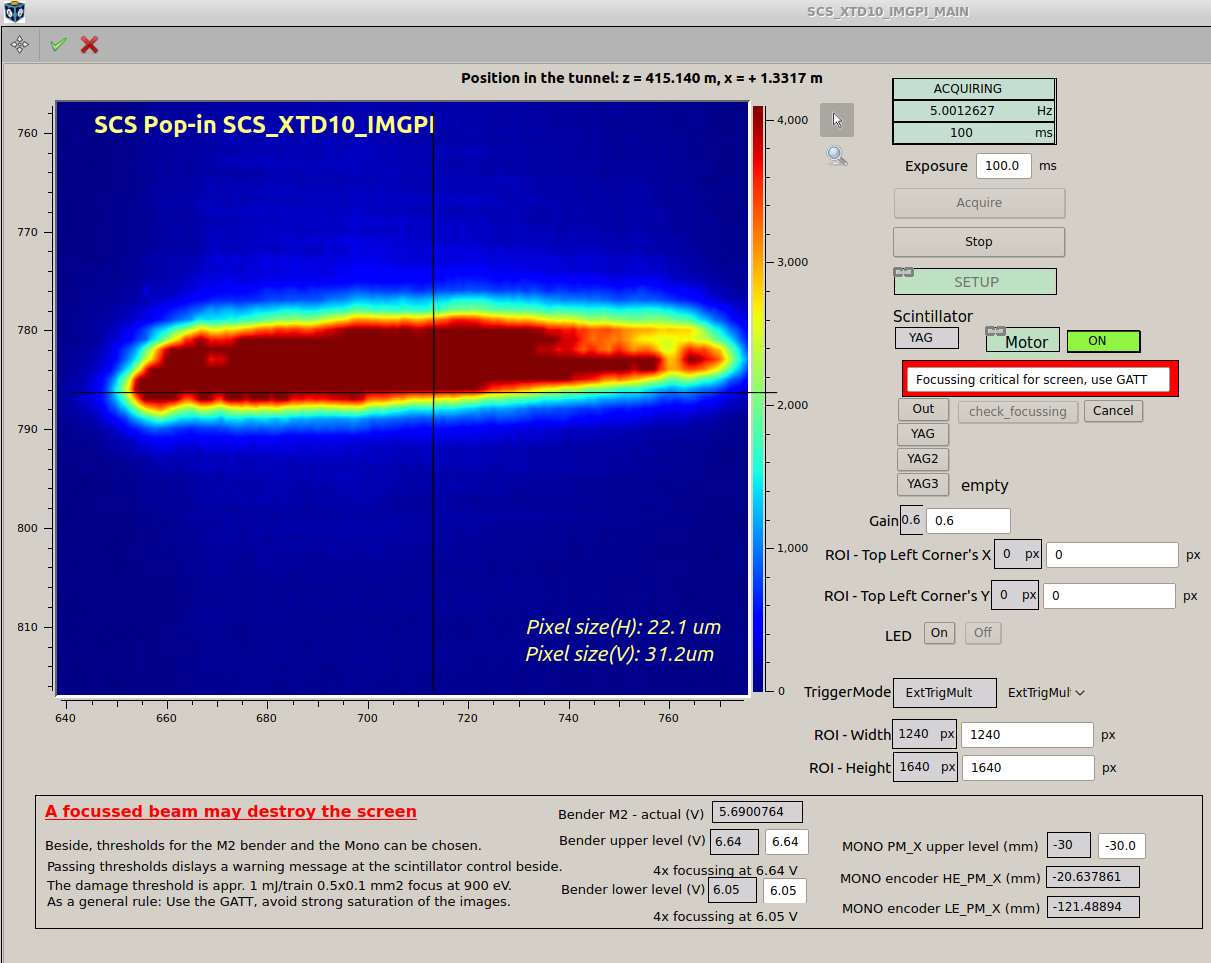Turn the LED Off
Viewport: 1211px width, 963px height.
[983, 633]
